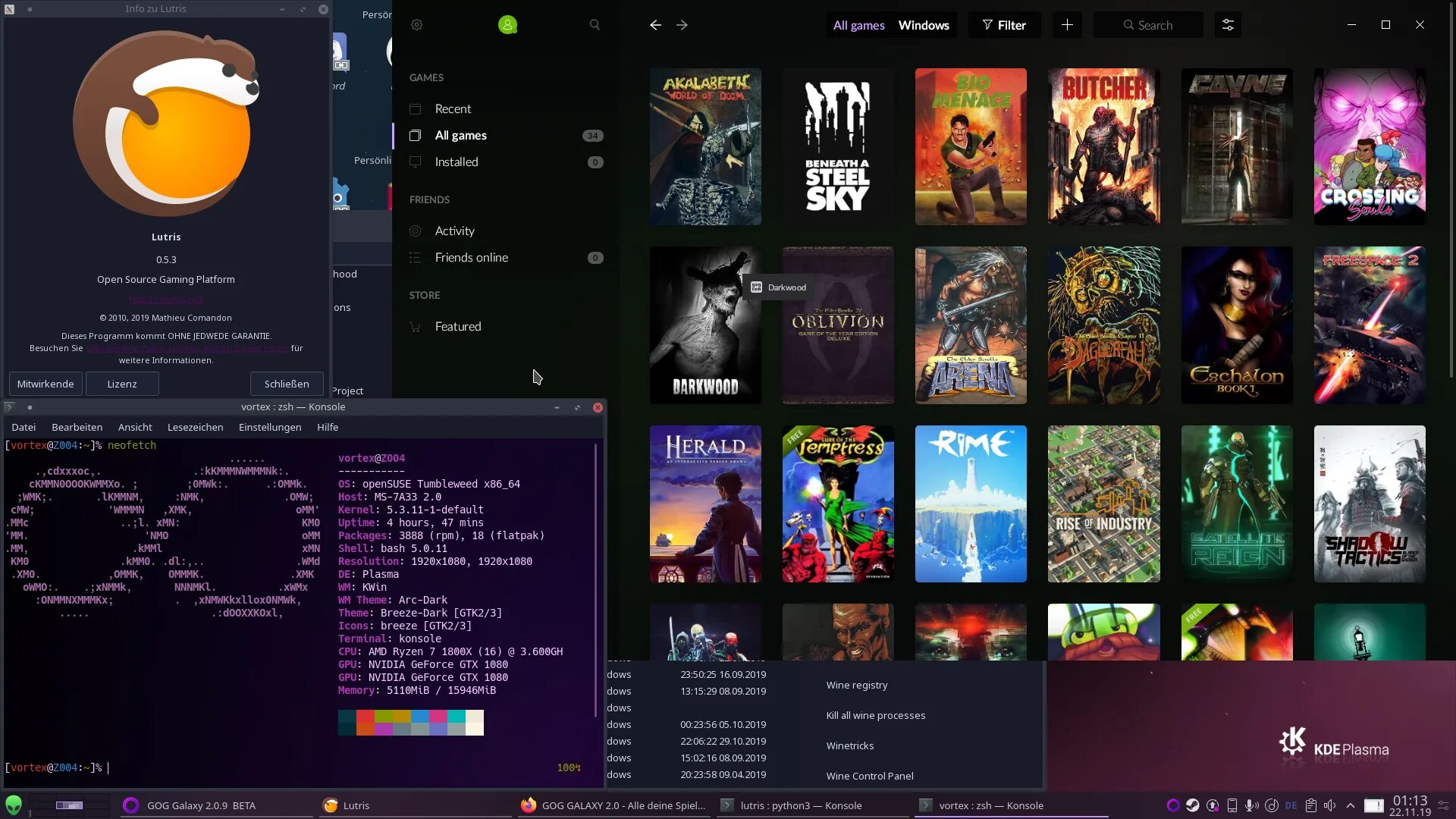Click the Steam tray icon
This screenshot has height=819, width=1456.
point(1193,805)
